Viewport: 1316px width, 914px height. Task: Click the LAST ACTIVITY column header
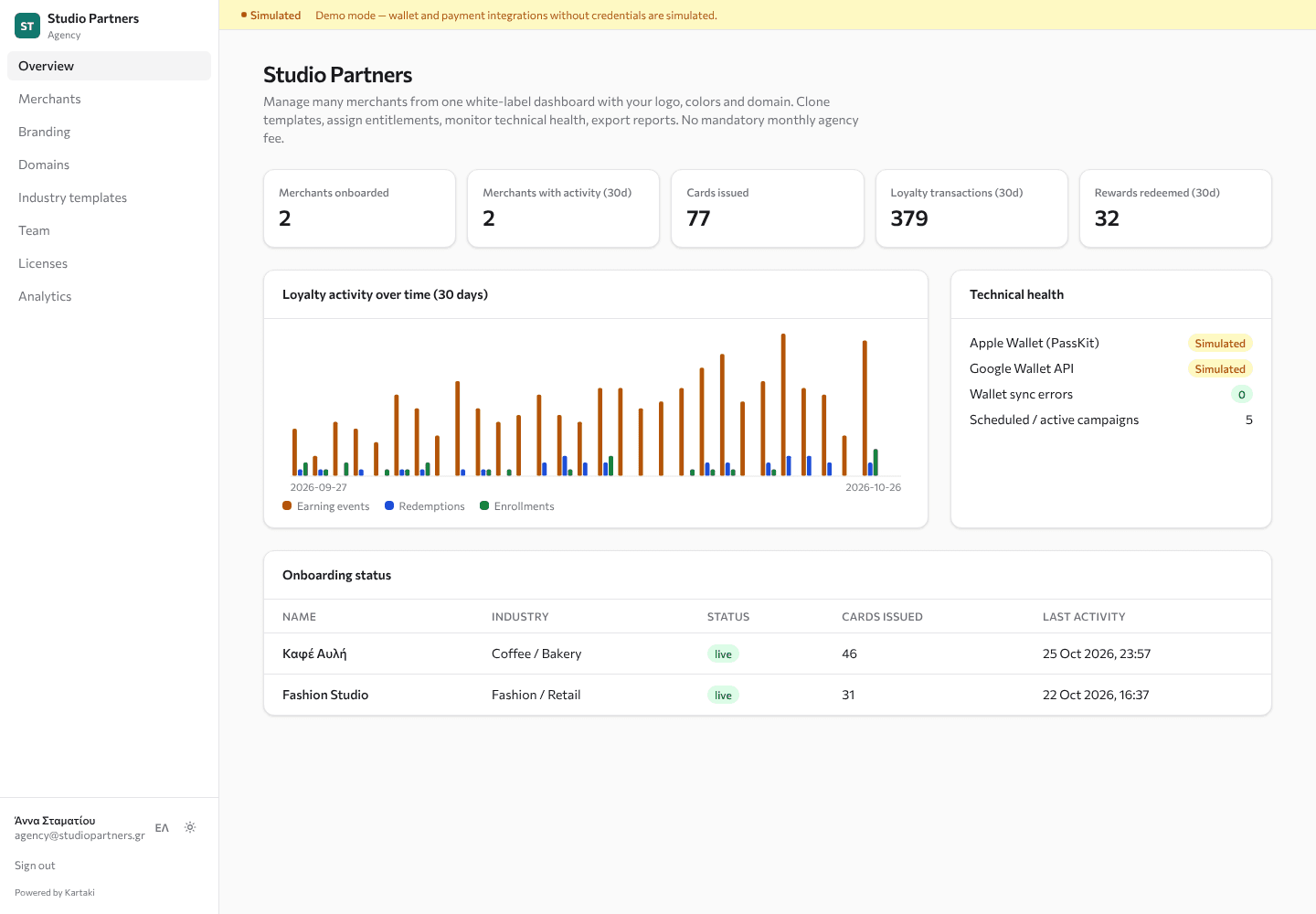1084,617
